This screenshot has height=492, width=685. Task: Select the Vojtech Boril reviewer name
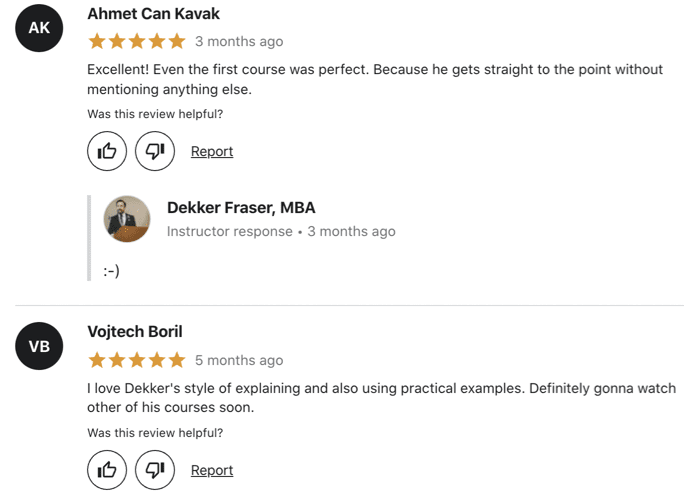click(135, 332)
